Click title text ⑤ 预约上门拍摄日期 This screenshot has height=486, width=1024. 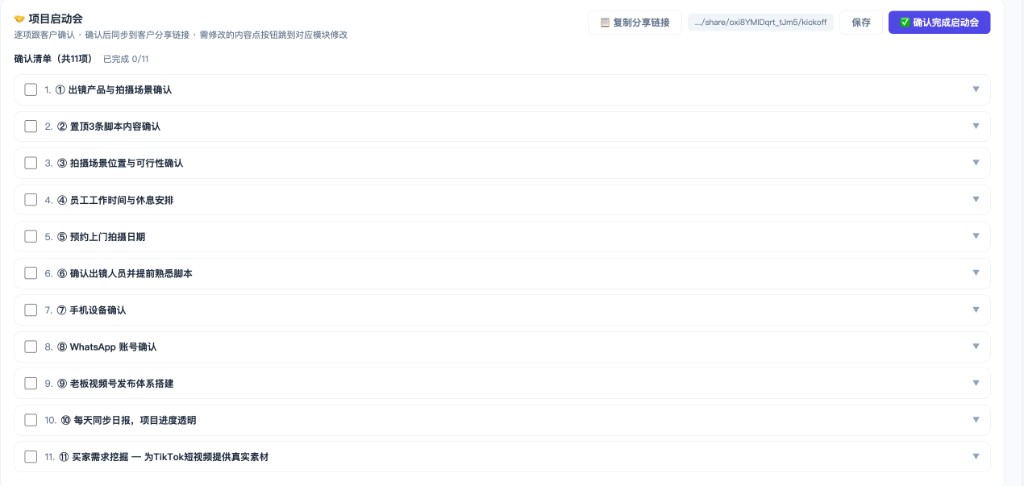point(101,236)
